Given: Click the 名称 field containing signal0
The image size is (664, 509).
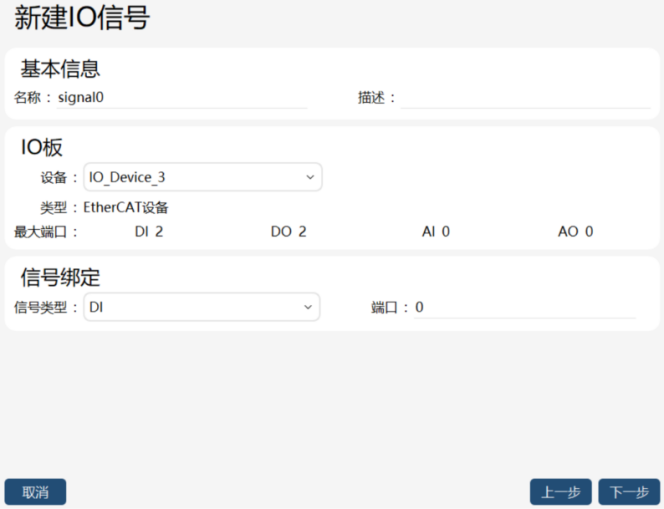Looking at the screenshot, I should (182, 98).
